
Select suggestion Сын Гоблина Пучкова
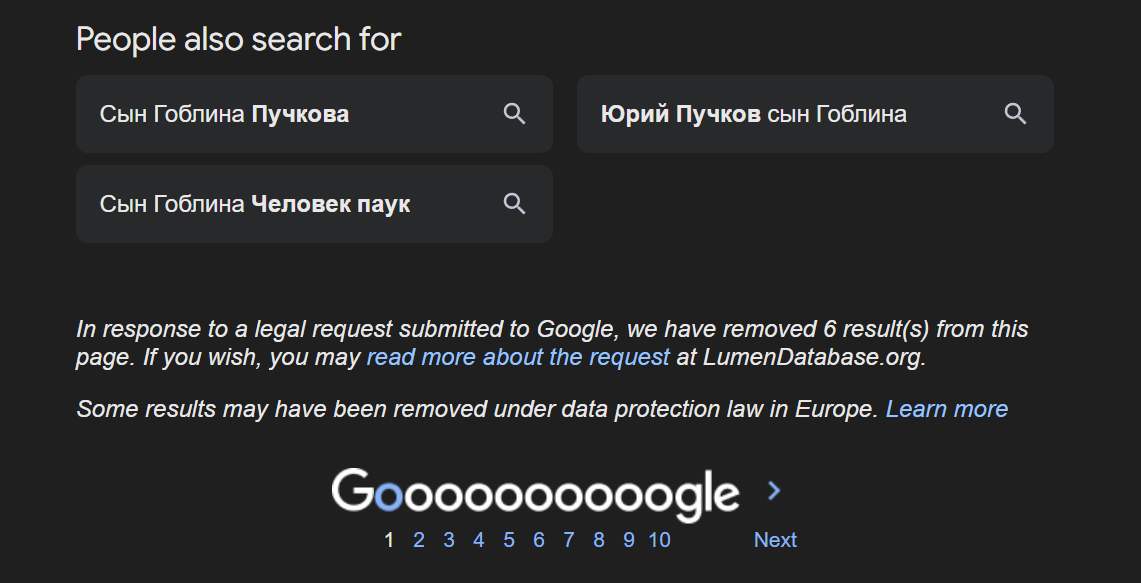point(314,114)
